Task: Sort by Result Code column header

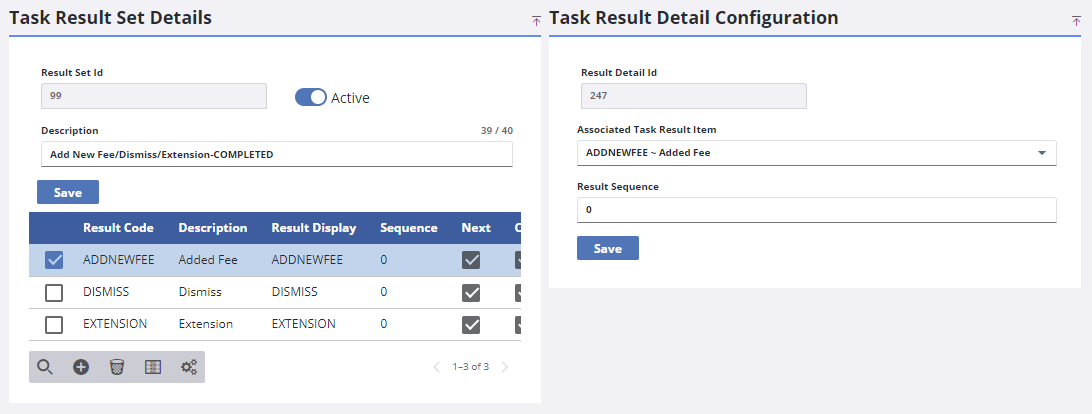Action: [x=118, y=228]
